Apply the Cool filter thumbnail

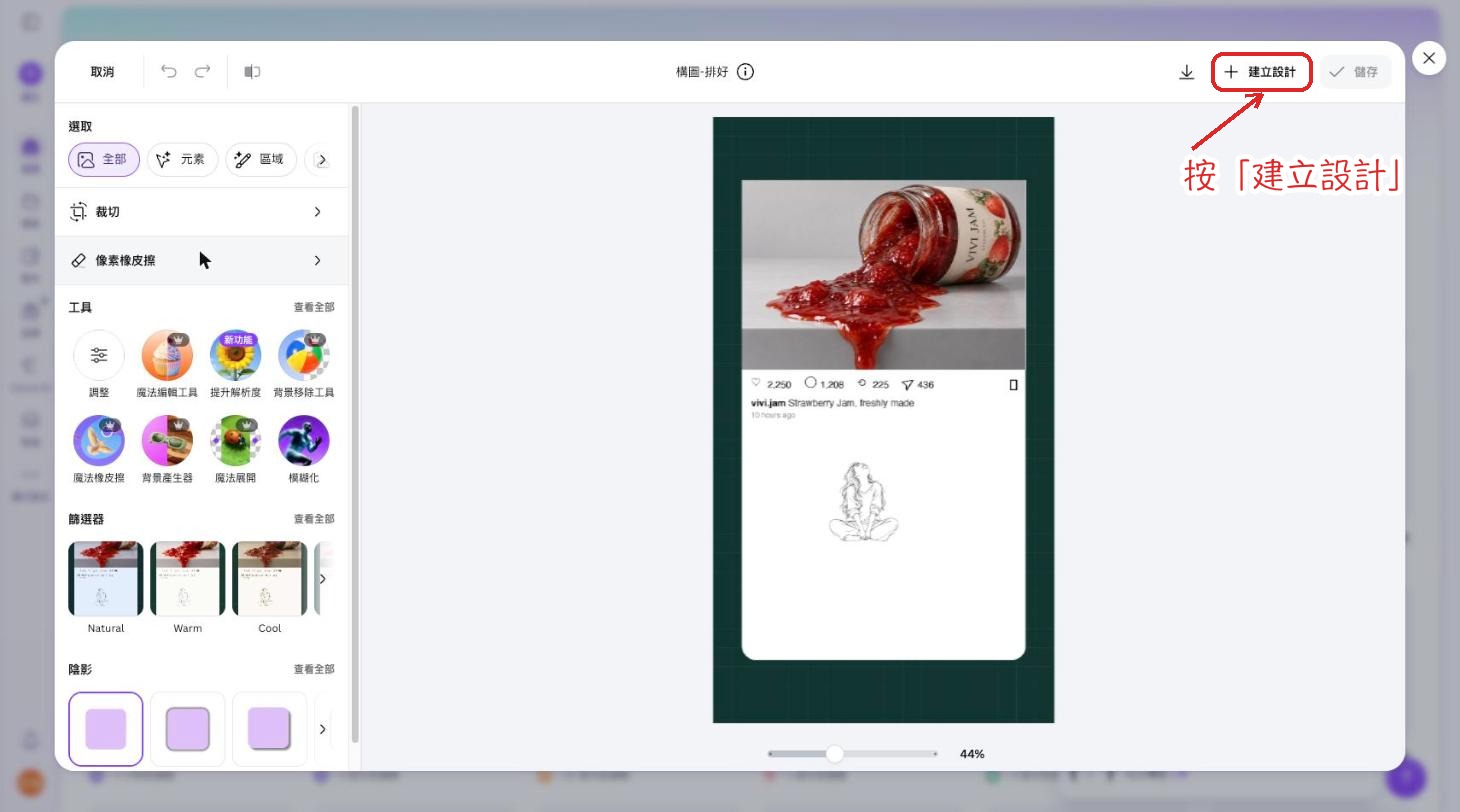coord(270,579)
